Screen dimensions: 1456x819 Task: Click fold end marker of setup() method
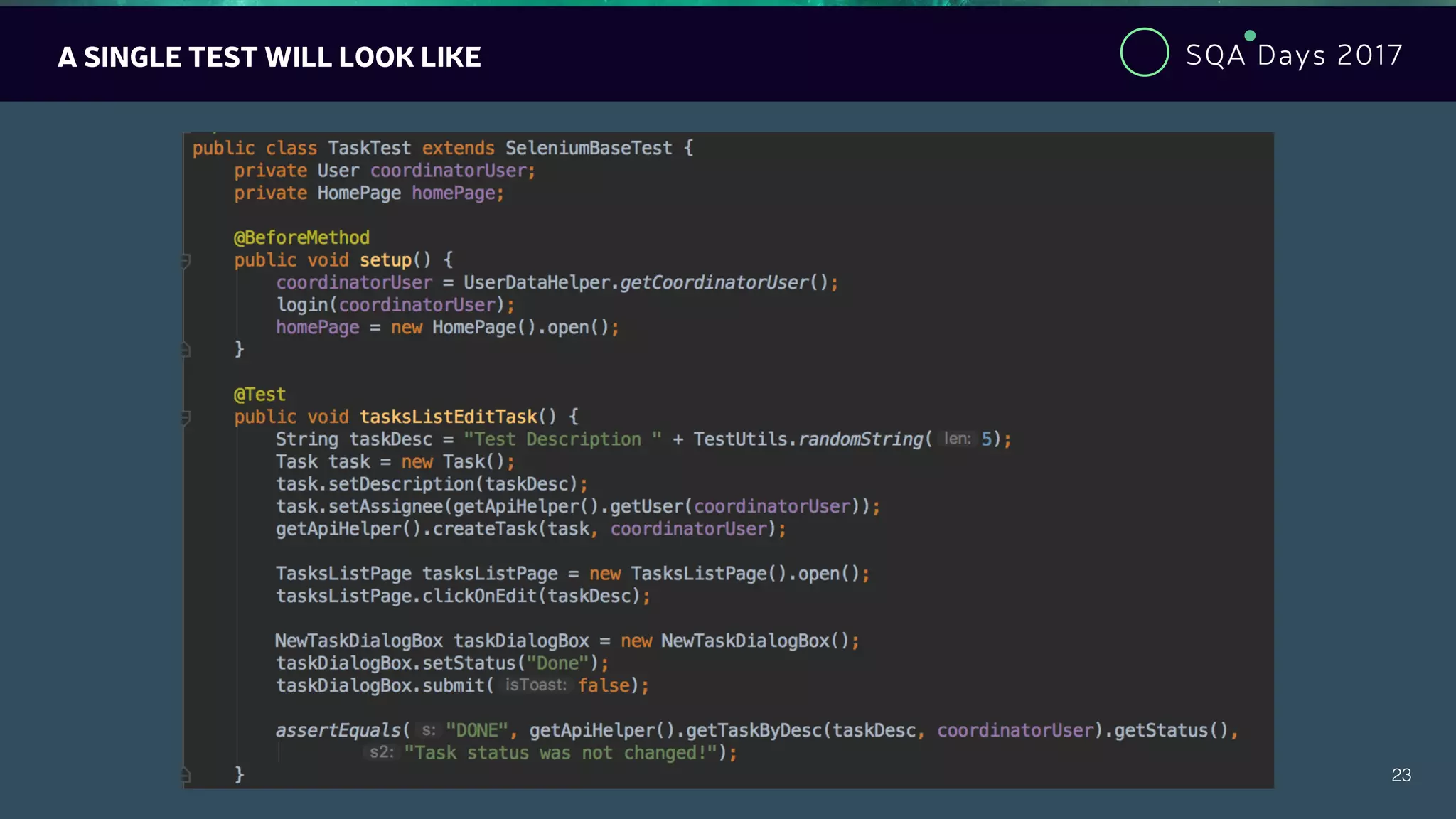coord(186,350)
